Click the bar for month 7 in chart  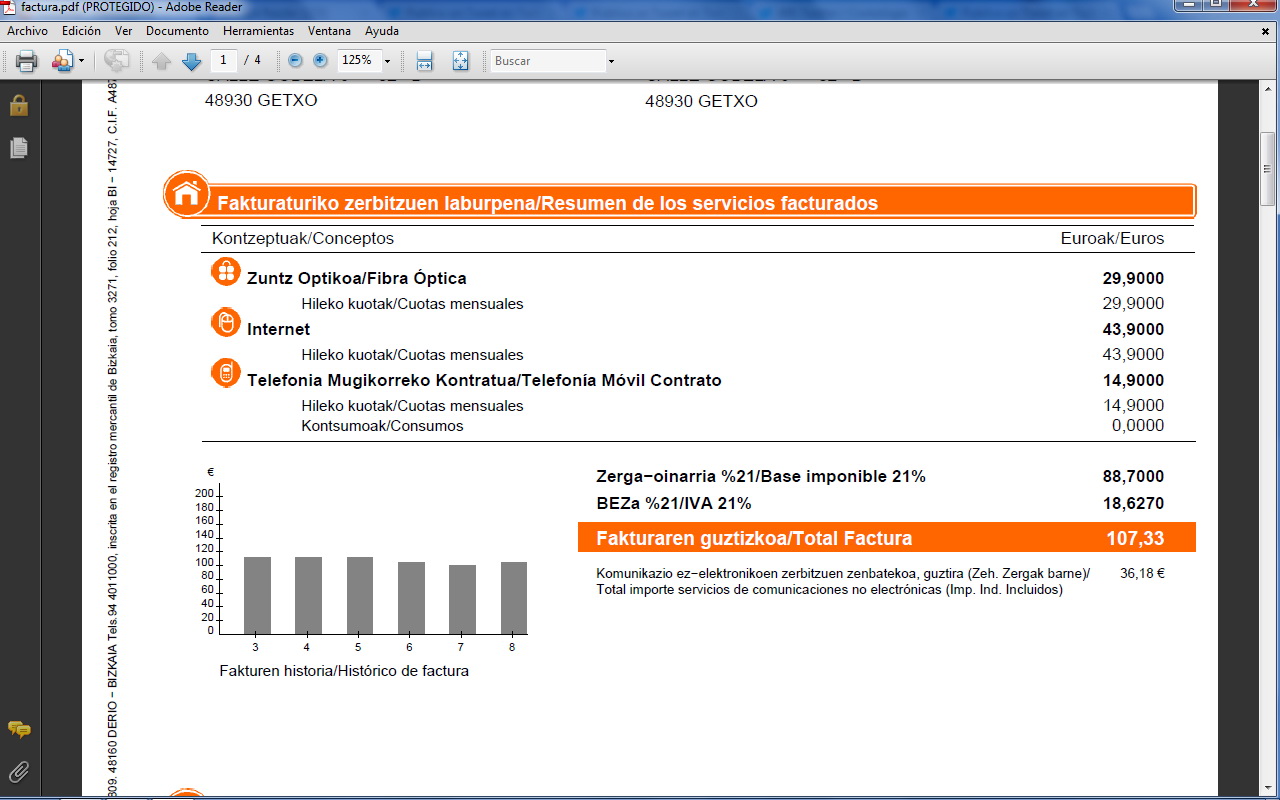coord(462,600)
